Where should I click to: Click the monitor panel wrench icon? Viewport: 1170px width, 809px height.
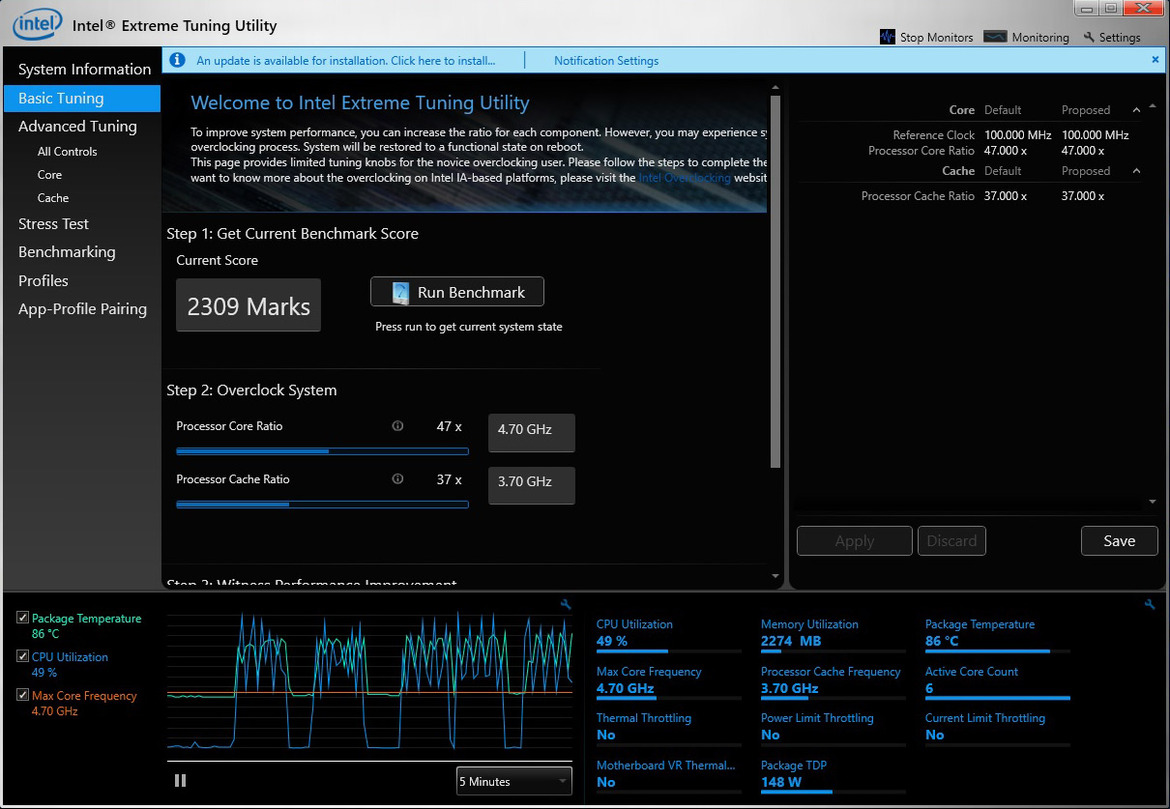(1149, 605)
